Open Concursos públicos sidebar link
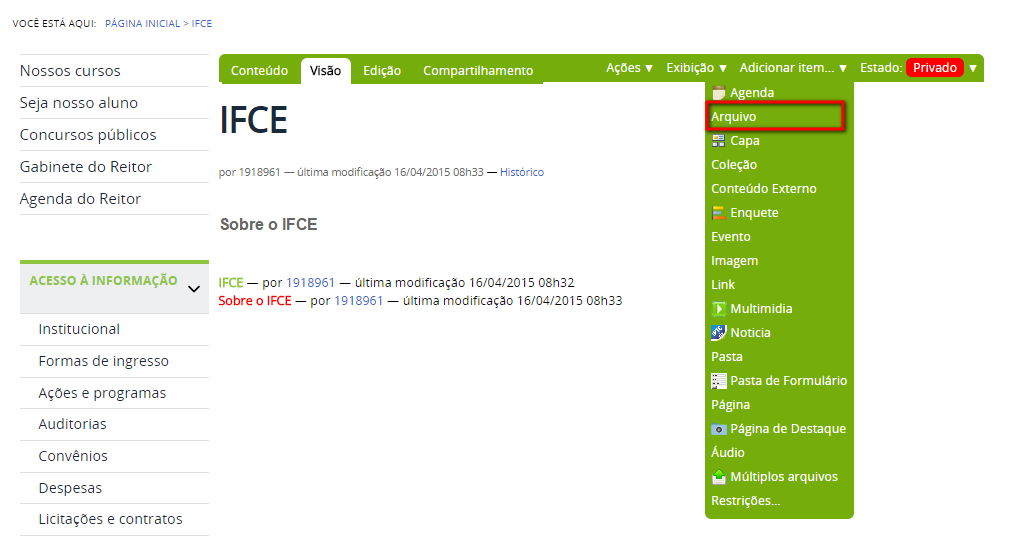This screenshot has height=539, width=1036. coord(88,135)
